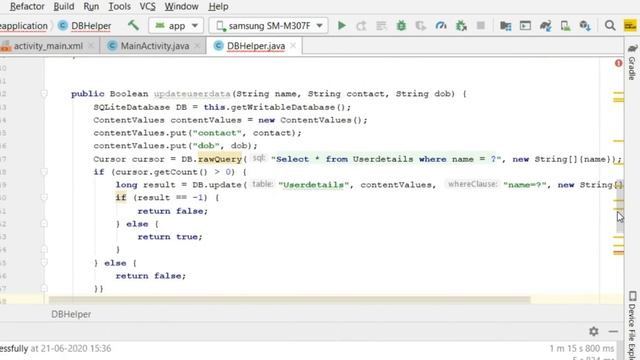The width and height of the screenshot is (640, 360).
Task: Click the Run with Coverage icon
Action: [421, 26]
